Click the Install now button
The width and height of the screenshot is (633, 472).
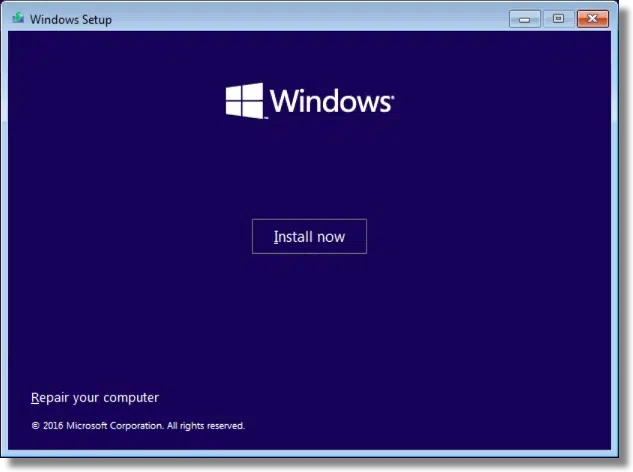pos(309,236)
